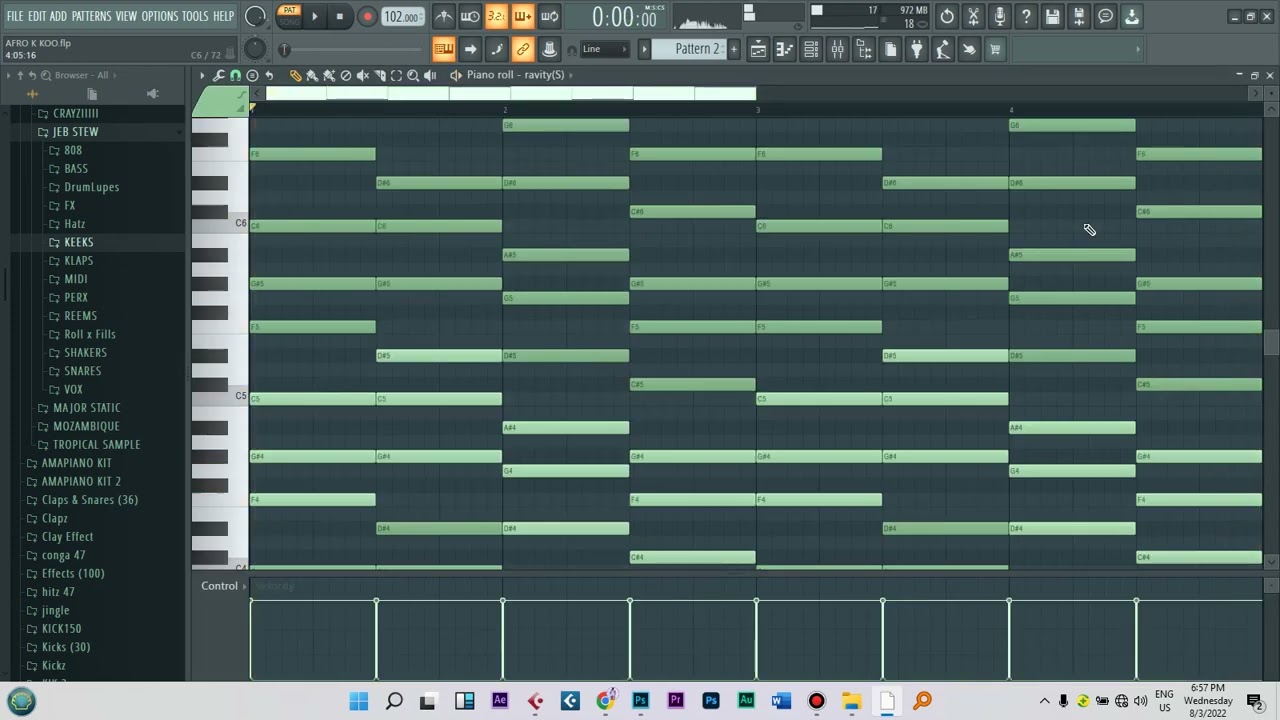Open the Channel rack view button
1280x720 pixels.
click(x=811, y=49)
